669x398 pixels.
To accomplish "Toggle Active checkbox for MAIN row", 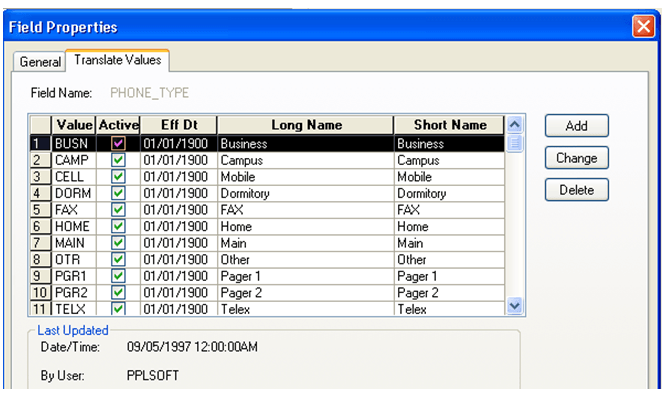I will point(118,243).
